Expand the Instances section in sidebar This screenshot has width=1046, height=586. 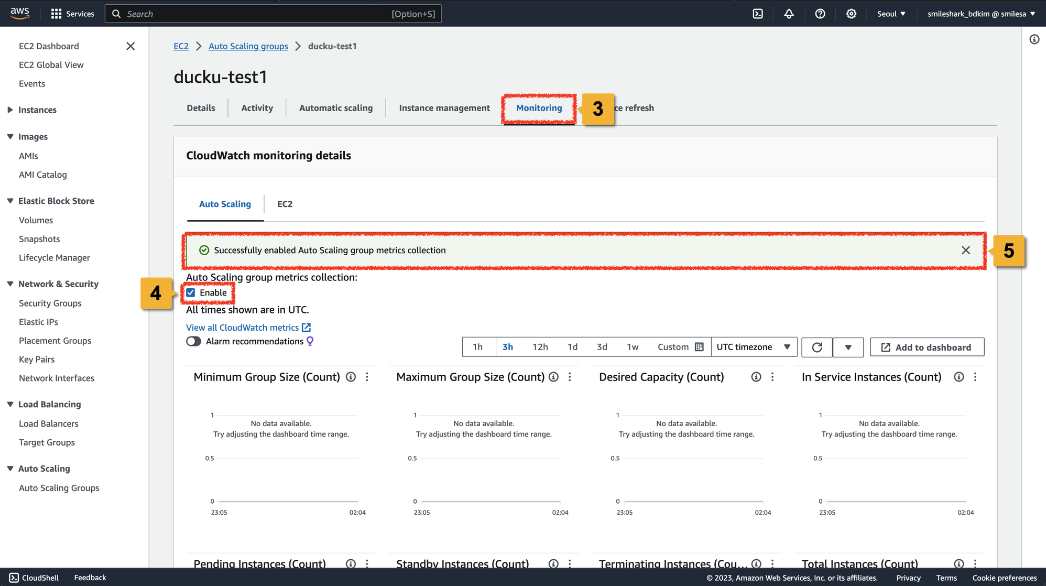click(x=11, y=110)
